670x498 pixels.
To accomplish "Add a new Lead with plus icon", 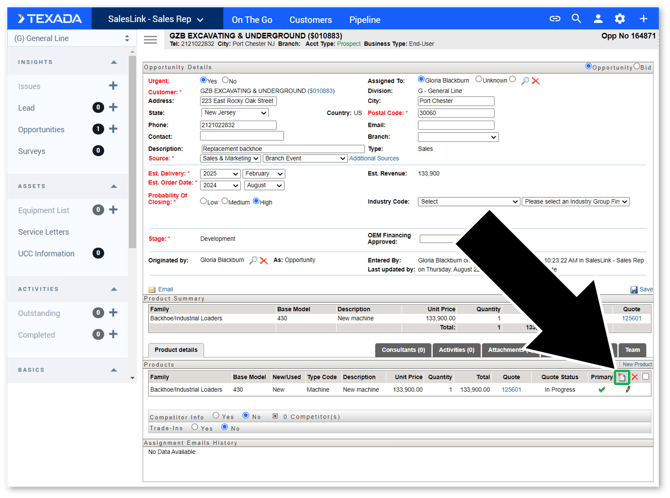I will point(113,107).
